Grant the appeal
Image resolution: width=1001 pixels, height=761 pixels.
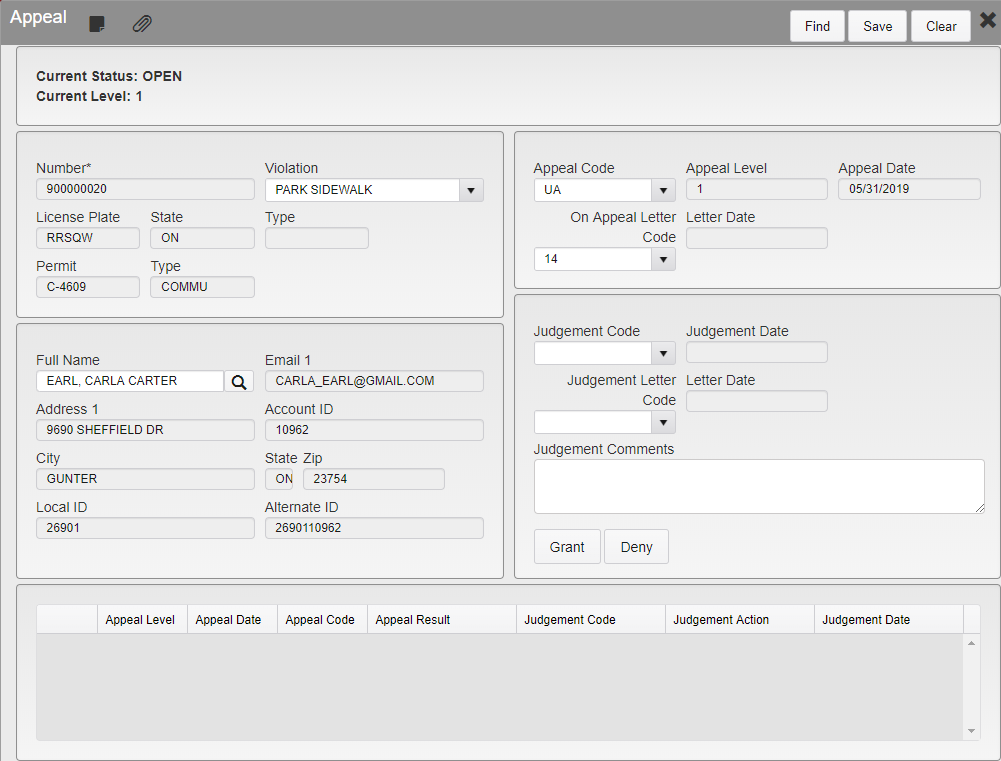coord(567,547)
